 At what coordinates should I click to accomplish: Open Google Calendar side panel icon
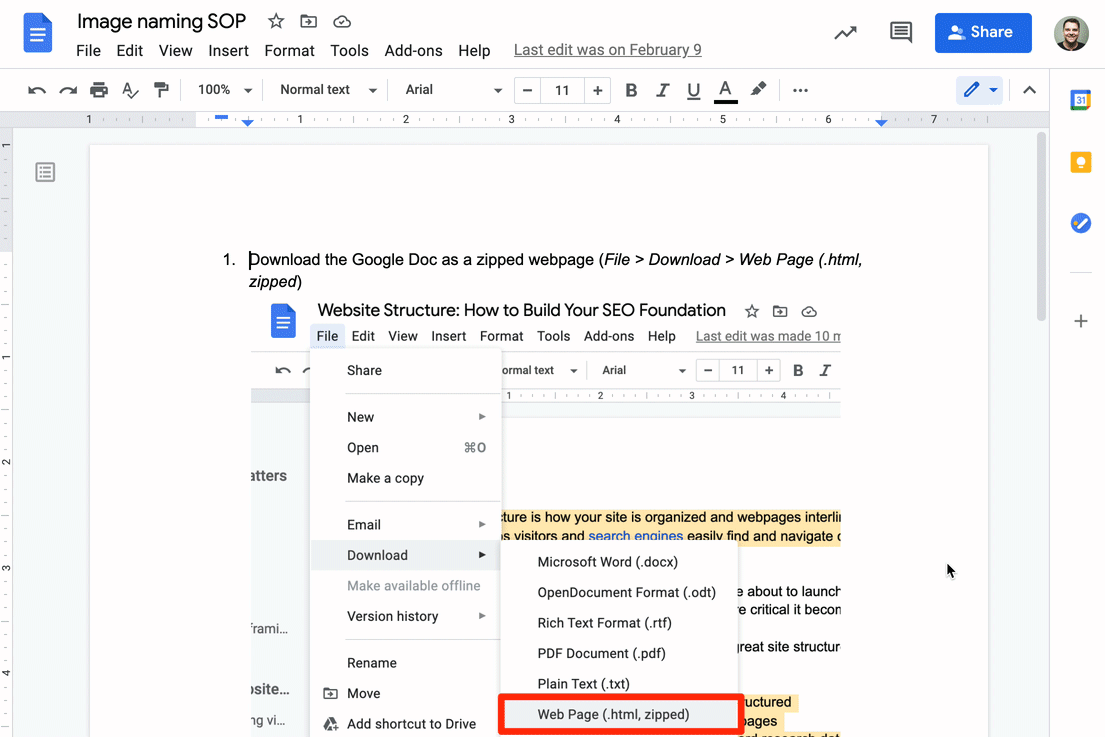[1080, 100]
